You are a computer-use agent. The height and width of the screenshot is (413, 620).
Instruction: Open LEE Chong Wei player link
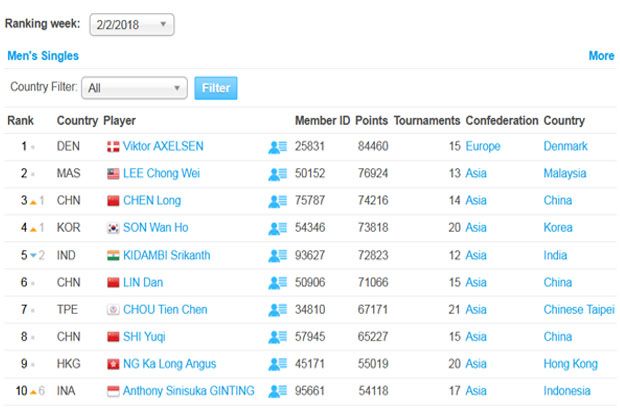(161, 173)
